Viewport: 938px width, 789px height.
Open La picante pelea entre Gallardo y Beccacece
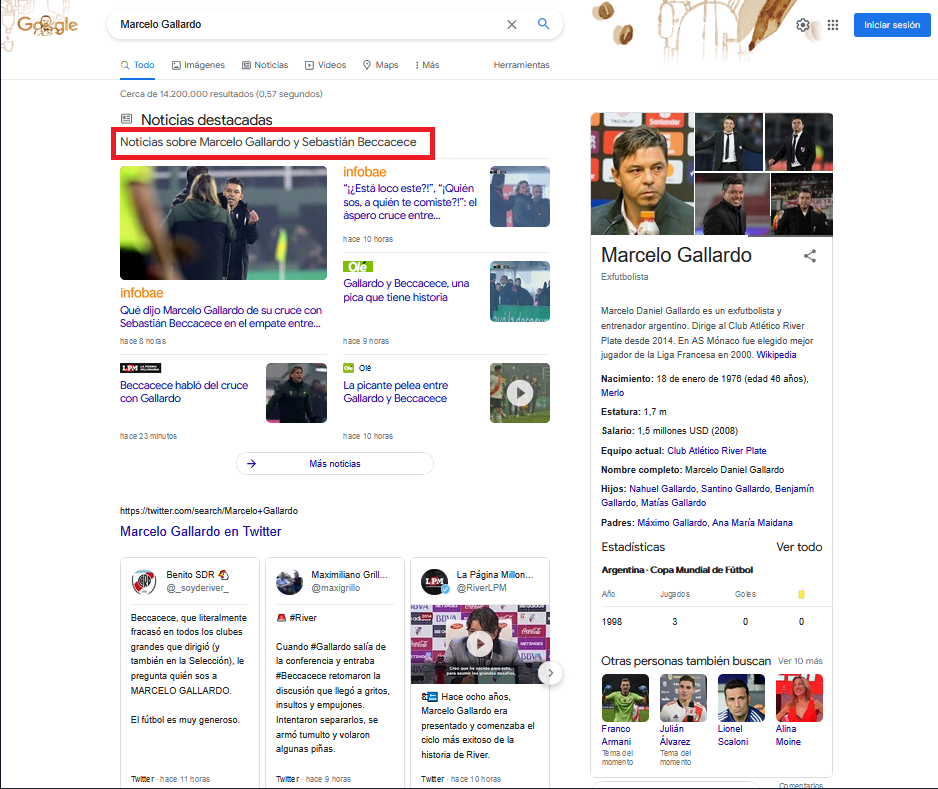(395, 392)
